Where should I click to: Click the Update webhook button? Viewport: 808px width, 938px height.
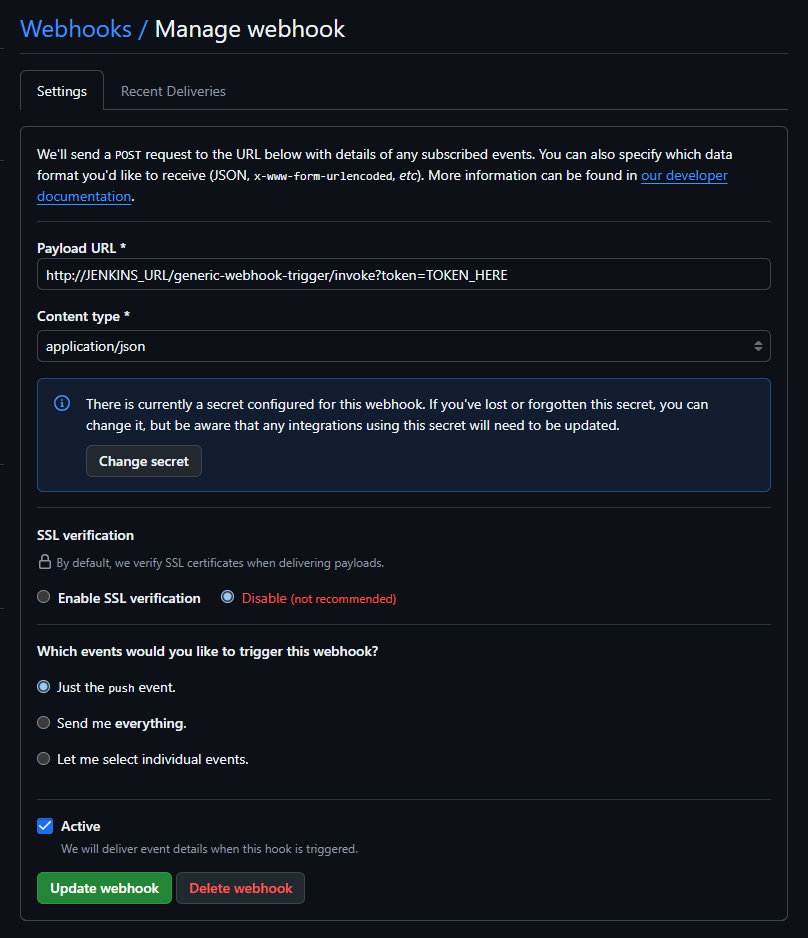point(104,888)
